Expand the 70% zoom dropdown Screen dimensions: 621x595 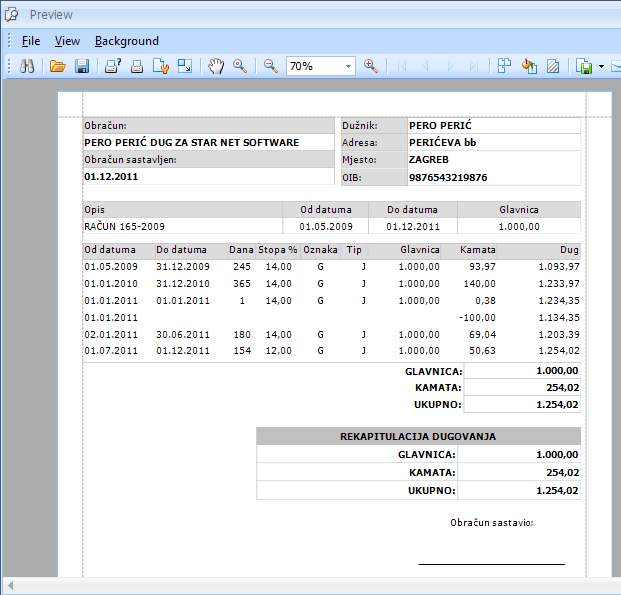point(349,66)
